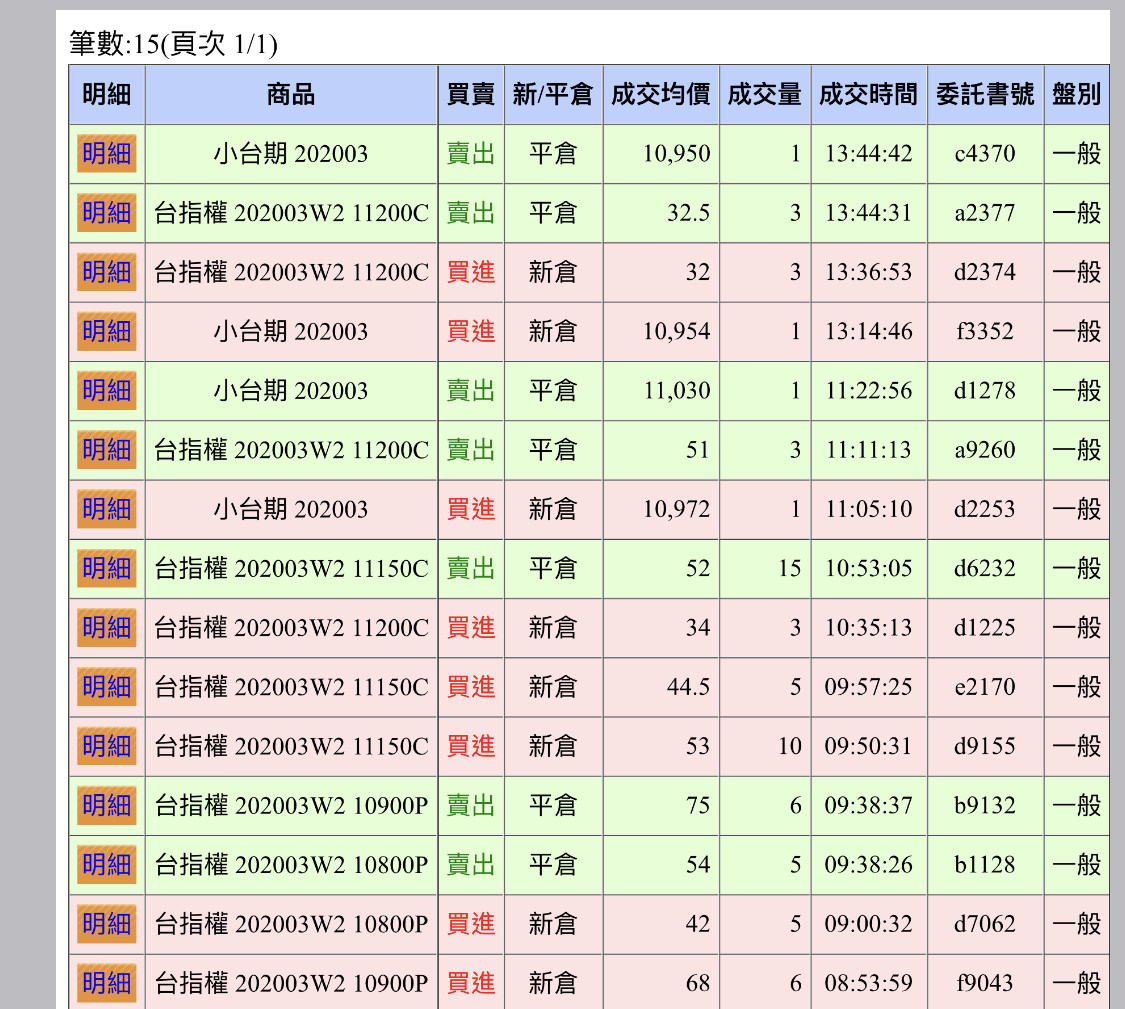Select order number c4370

pos(985,154)
